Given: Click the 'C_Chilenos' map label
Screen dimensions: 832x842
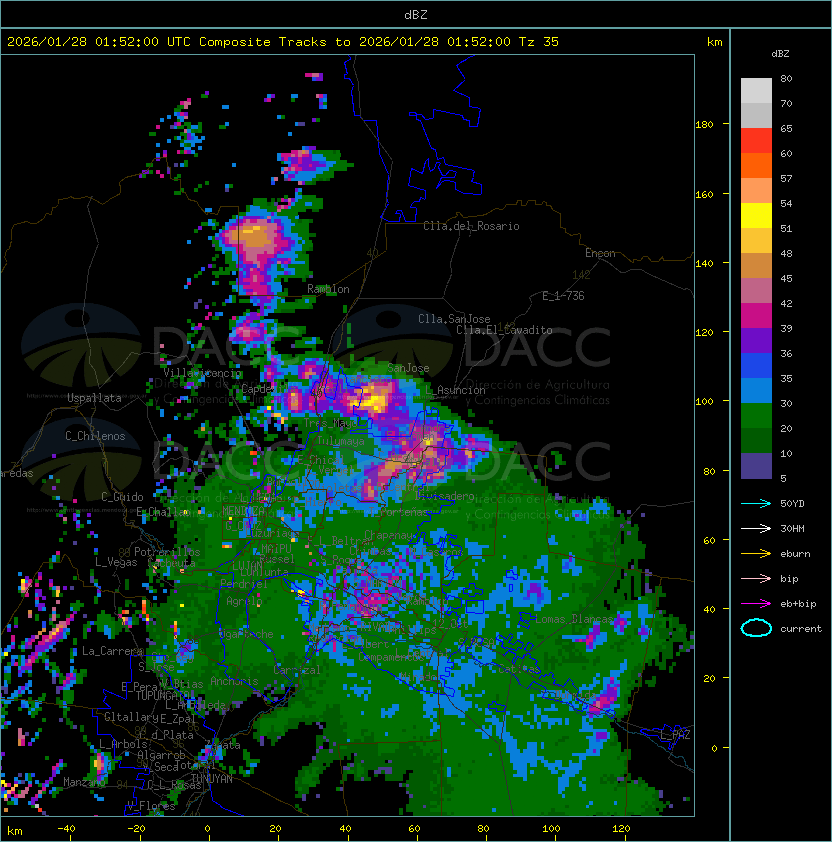Looking at the screenshot, I should [x=95, y=436].
